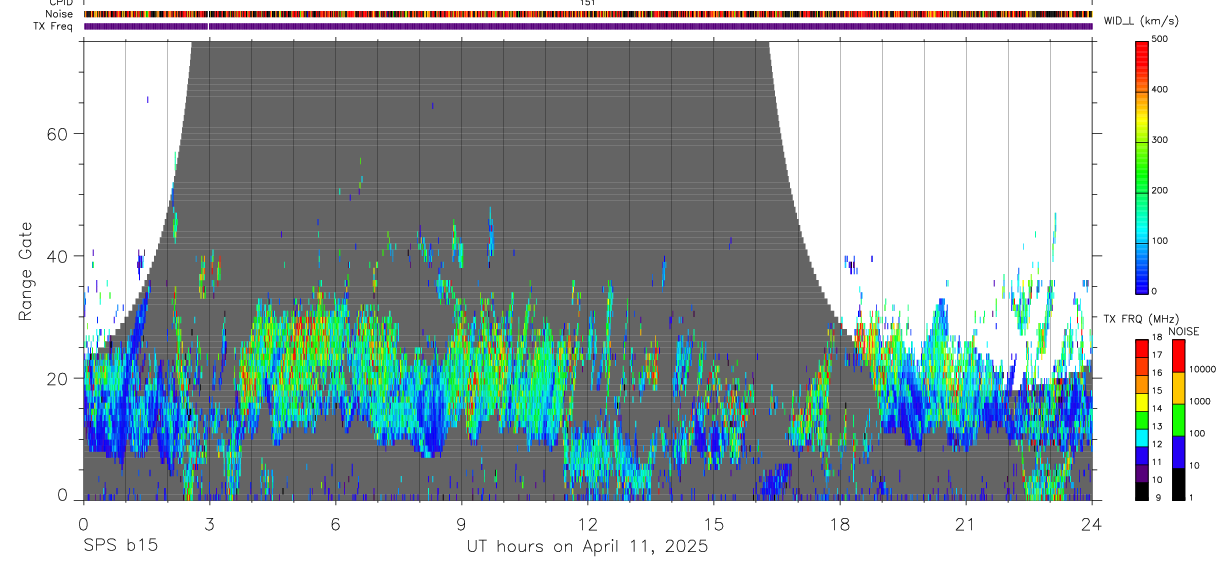
Task: Click the 13 label on TX FRQ colorbar
Action: [x=1159, y=427]
